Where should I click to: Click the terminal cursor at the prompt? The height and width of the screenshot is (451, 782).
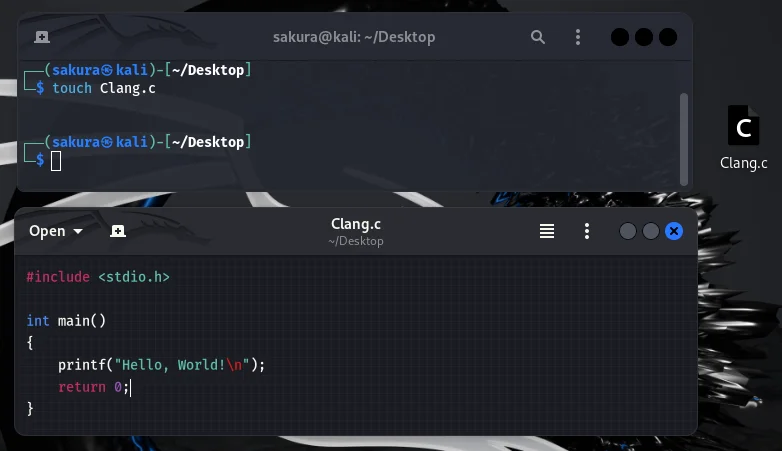[56, 161]
